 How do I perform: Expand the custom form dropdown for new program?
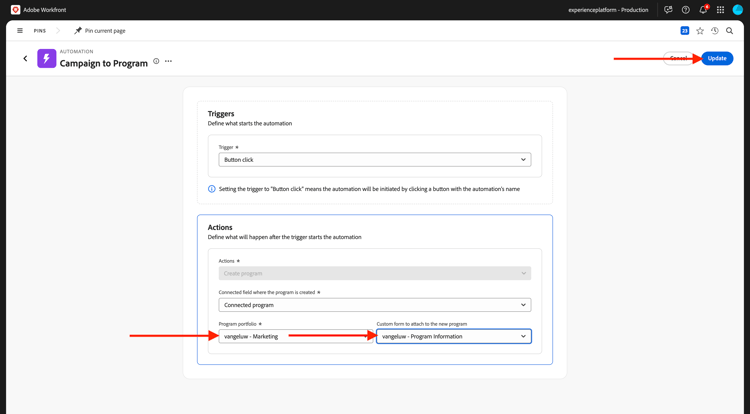(x=454, y=337)
